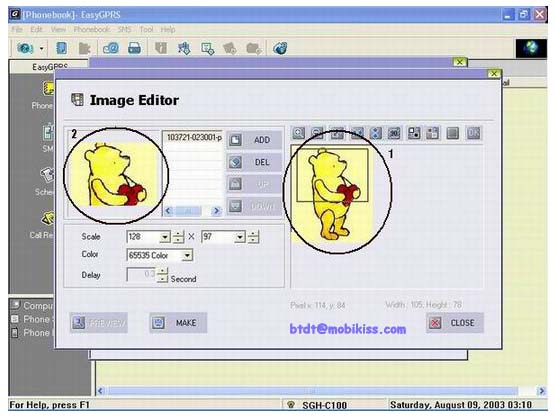This screenshot has height=417, width=556.
Task: Click the rotate 90 degrees icon
Action: click(x=394, y=133)
